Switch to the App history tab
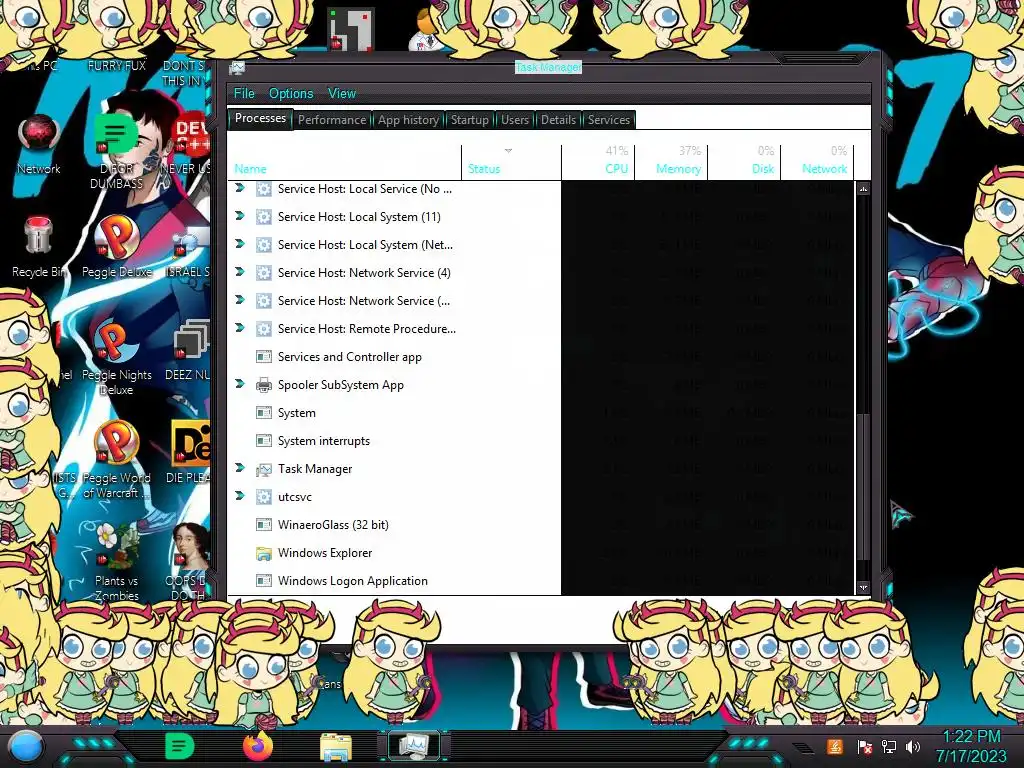The image size is (1024, 768). pyautogui.click(x=408, y=120)
